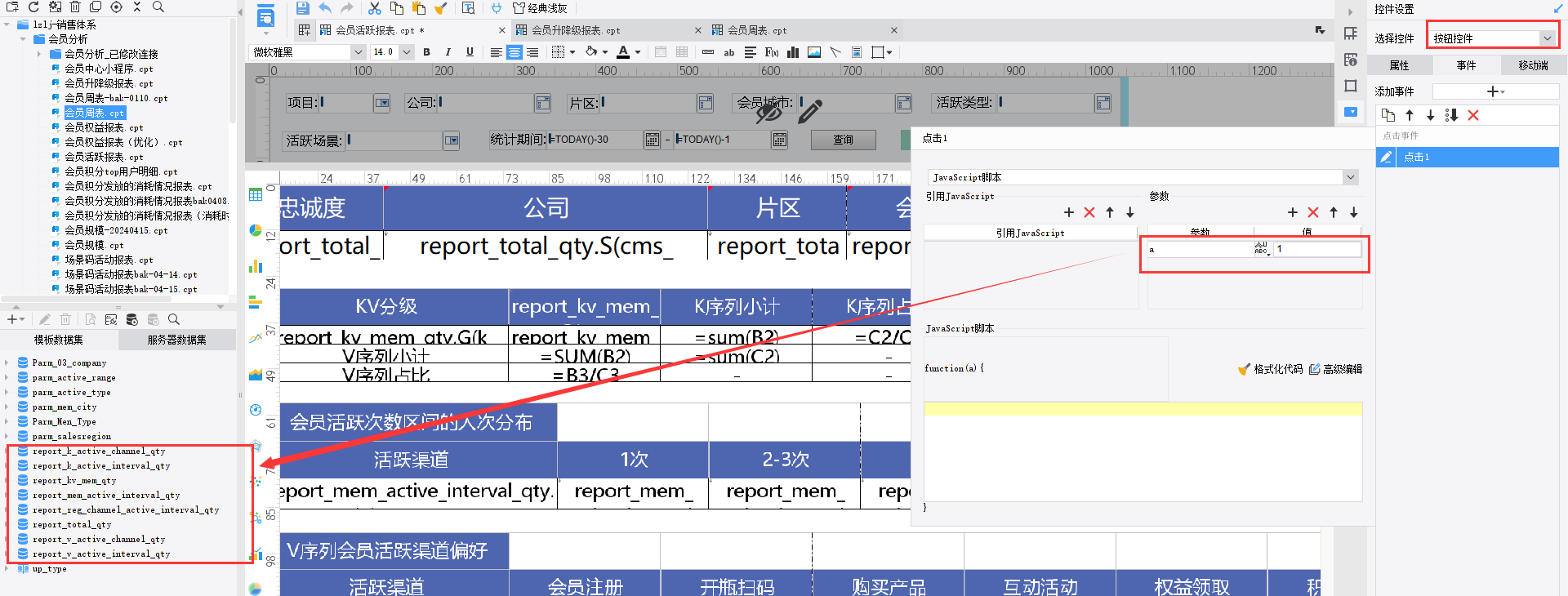This screenshot has width=1568, height=596.
Task: Toggle Italic formatting
Action: [x=448, y=52]
